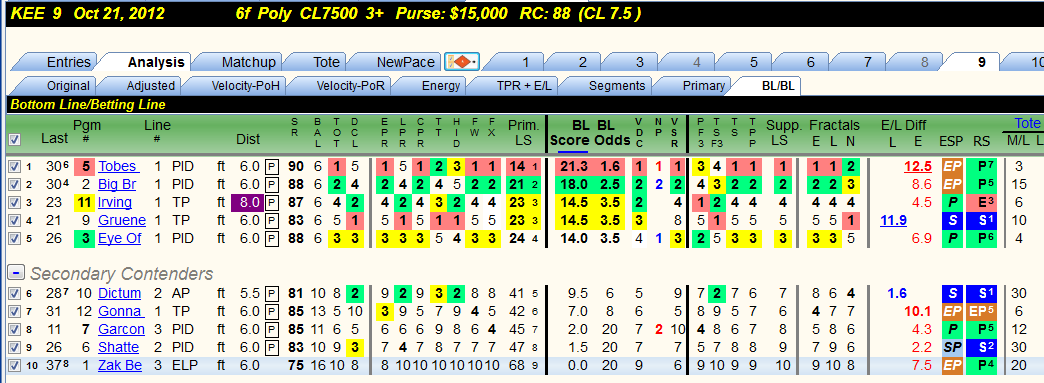Sort by BL Odds column header
Screen dimensions: 1044x383
tap(613, 133)
